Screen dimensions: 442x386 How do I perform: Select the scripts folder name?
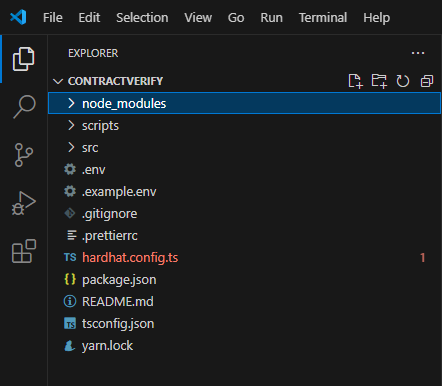(100, 126)
